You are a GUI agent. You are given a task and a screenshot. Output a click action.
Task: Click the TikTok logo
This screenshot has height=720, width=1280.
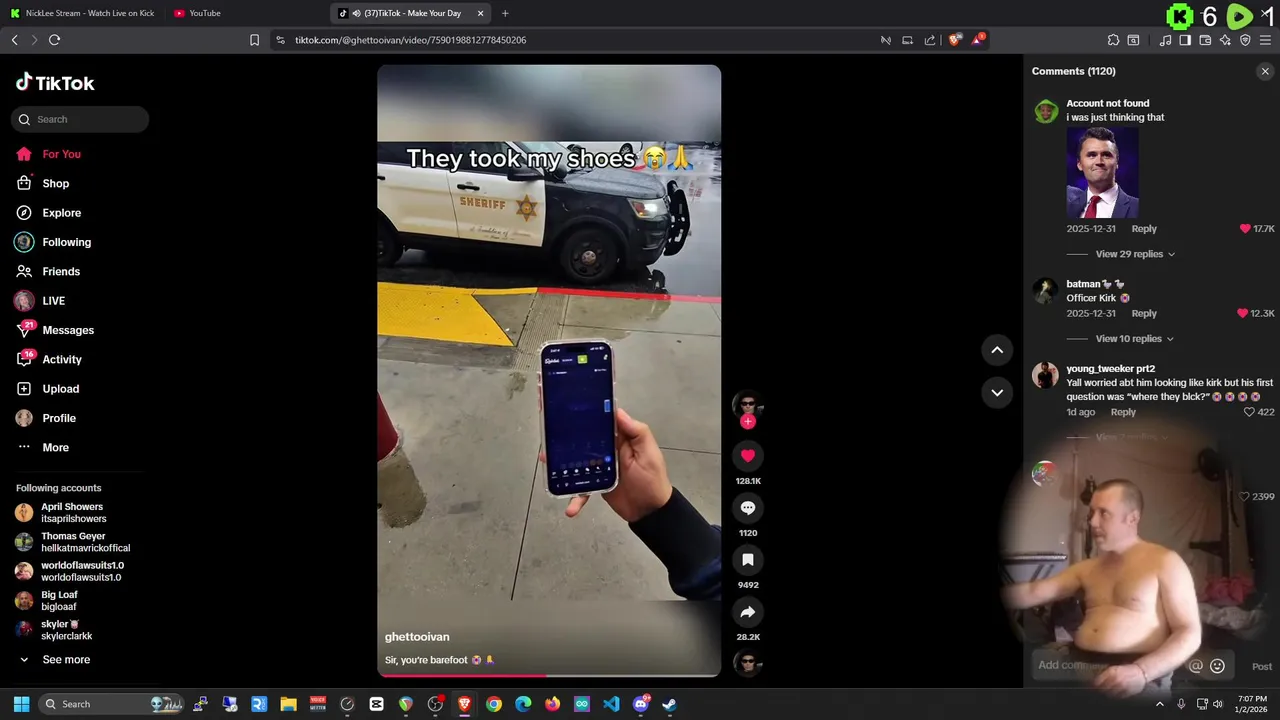point(55,83)
